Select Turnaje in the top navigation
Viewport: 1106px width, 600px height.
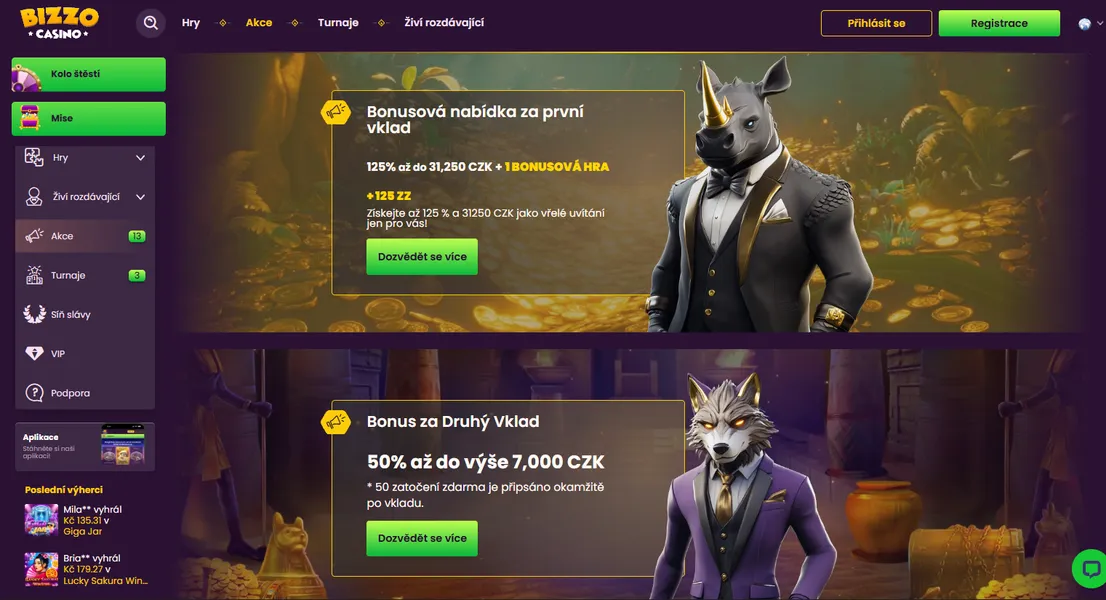click(337, 22)
